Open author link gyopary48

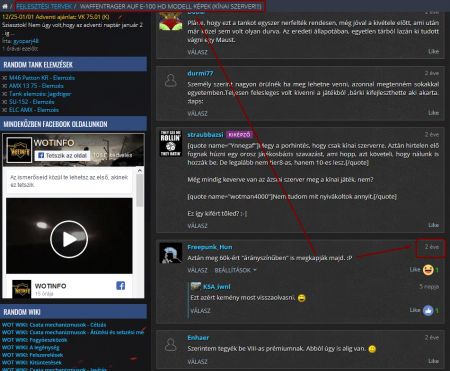pyautogui.click(x=26, y=41)
